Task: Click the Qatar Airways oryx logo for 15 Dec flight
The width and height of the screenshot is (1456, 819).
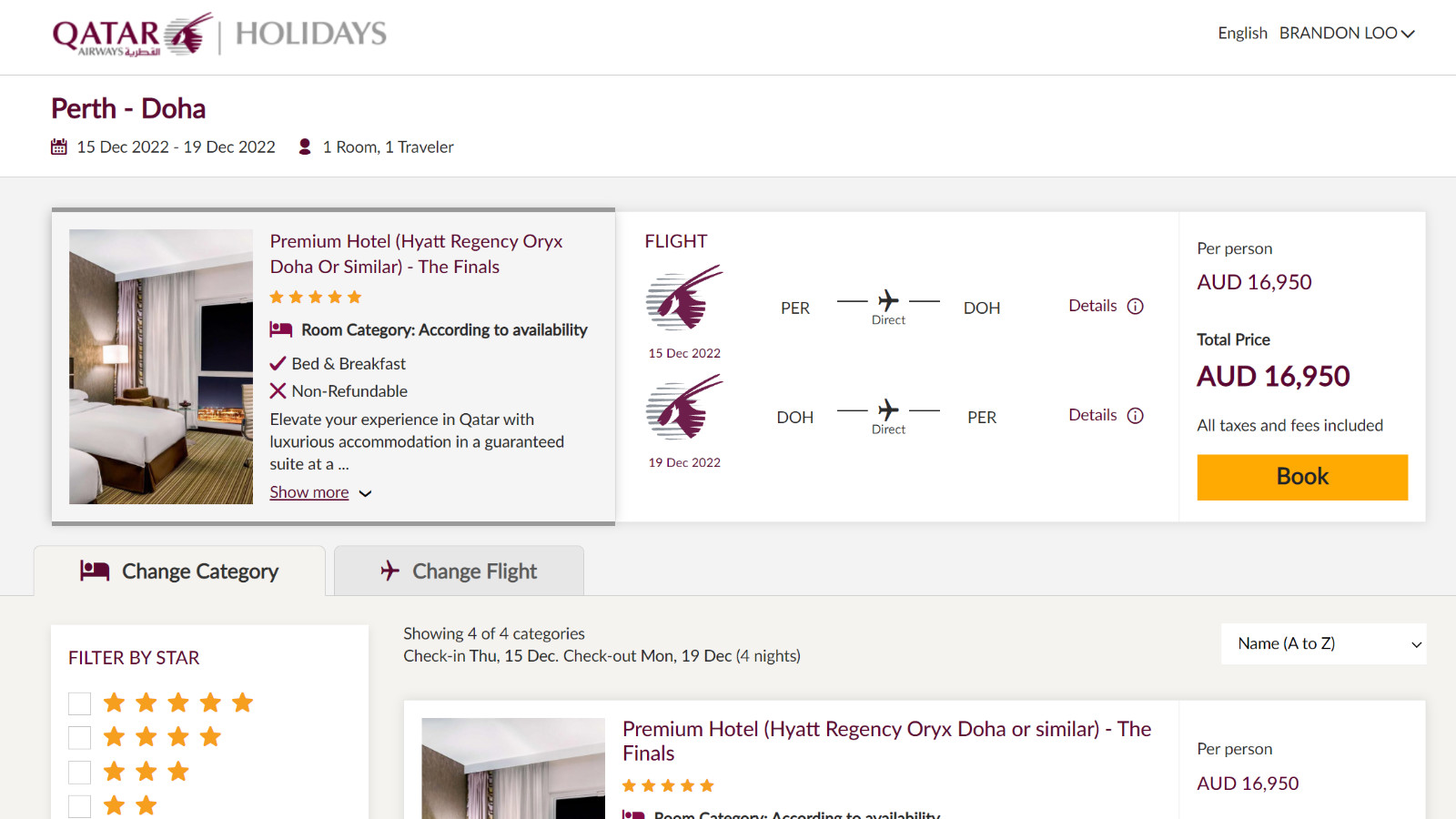Action: pyautogui.click(x=684, y=298)
